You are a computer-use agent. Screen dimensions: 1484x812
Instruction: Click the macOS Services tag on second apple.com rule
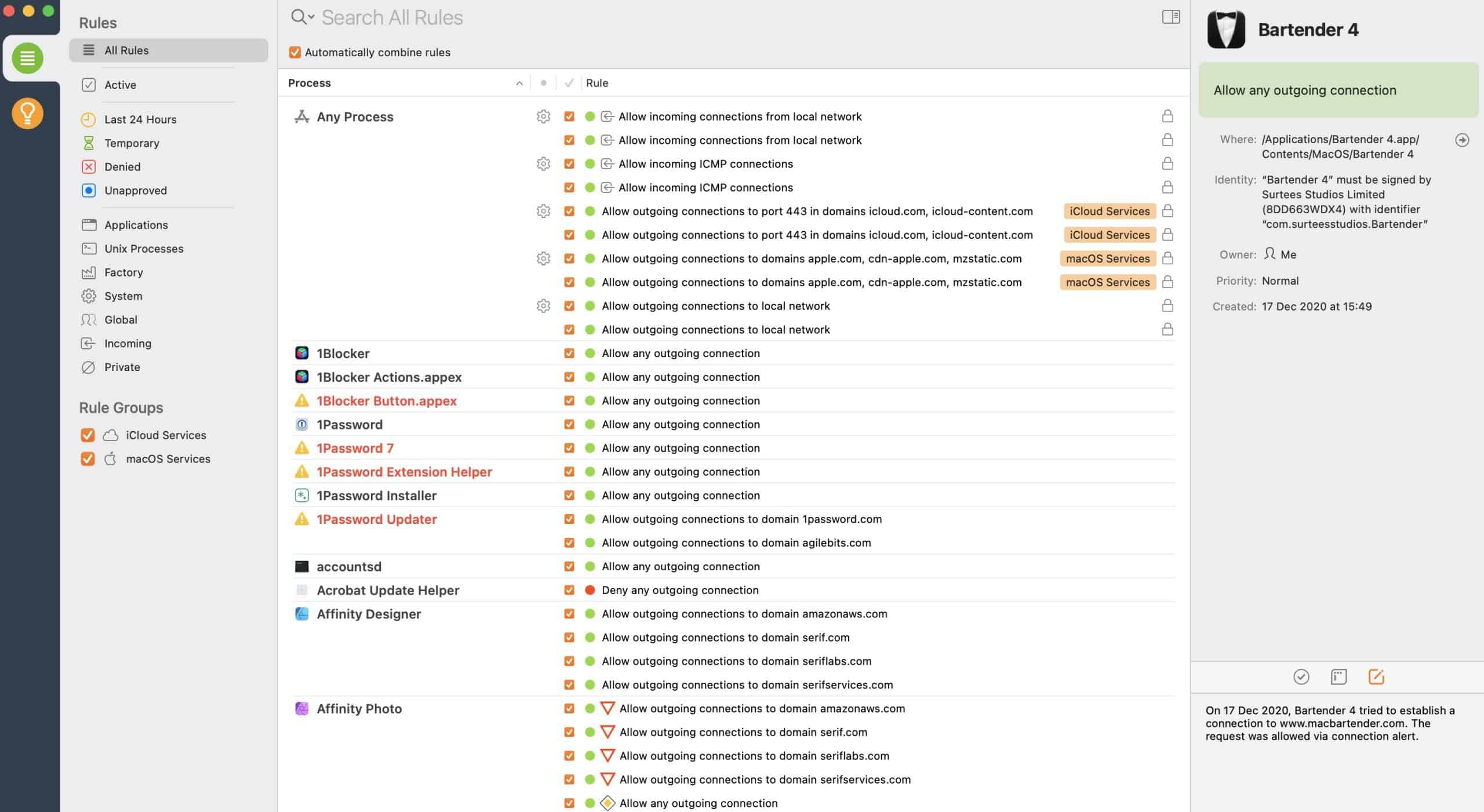[1107, 282]
